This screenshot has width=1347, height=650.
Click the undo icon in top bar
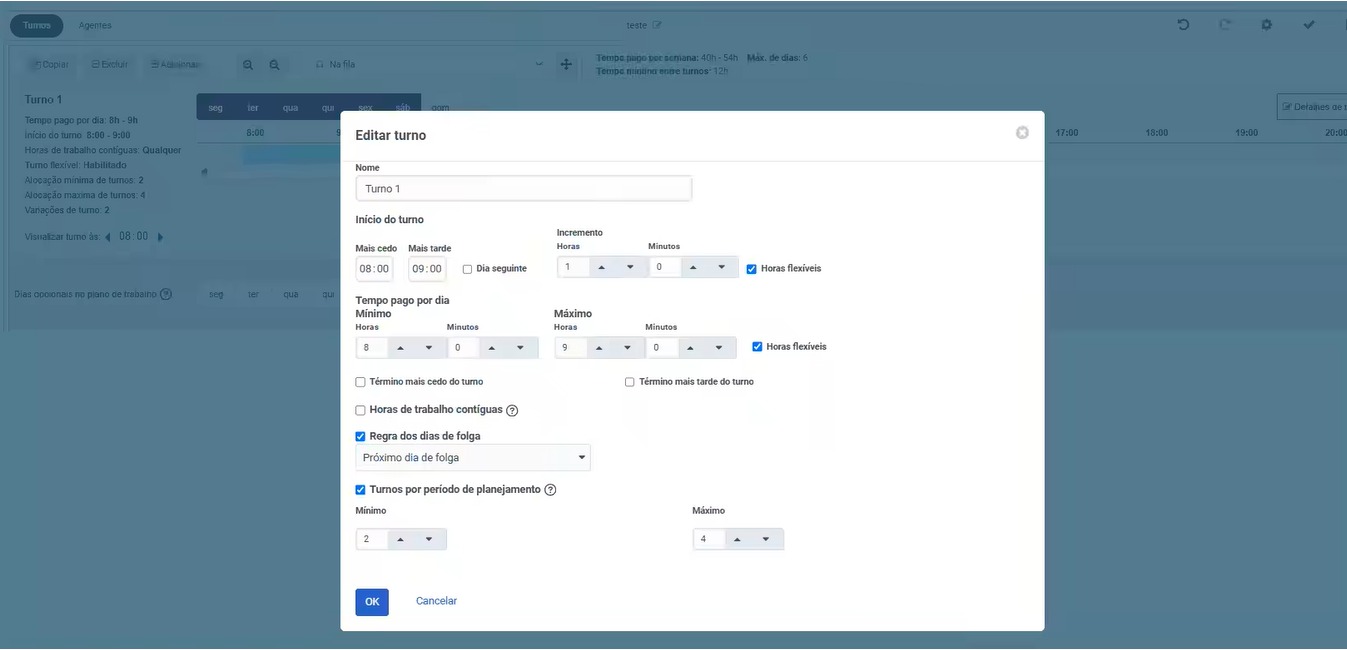pos(1184,25)
